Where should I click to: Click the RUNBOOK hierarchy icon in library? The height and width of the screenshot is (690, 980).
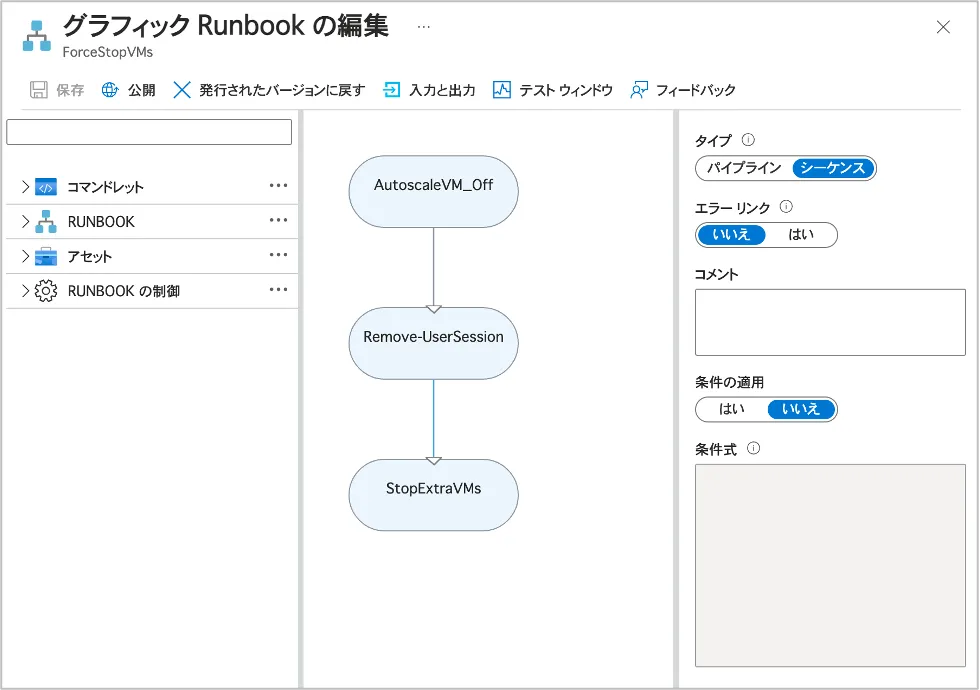click(46, 222)
